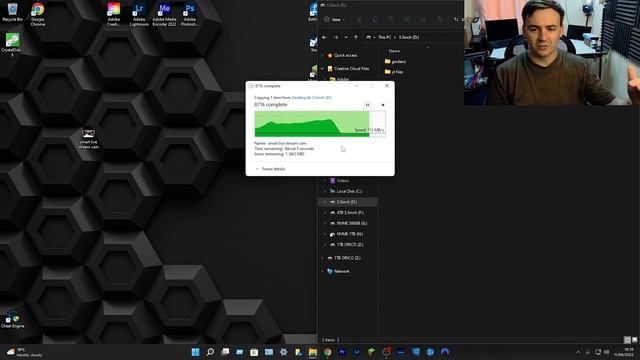Open the weather widget on taskbar
The width and height of the screenshot is (640, 360).
(24, 352)
